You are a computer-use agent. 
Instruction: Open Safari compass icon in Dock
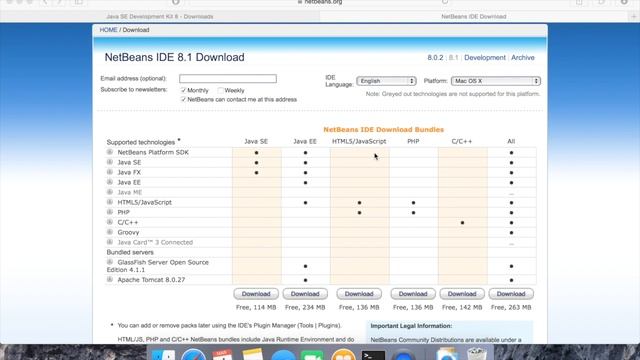tap(193, 354)
